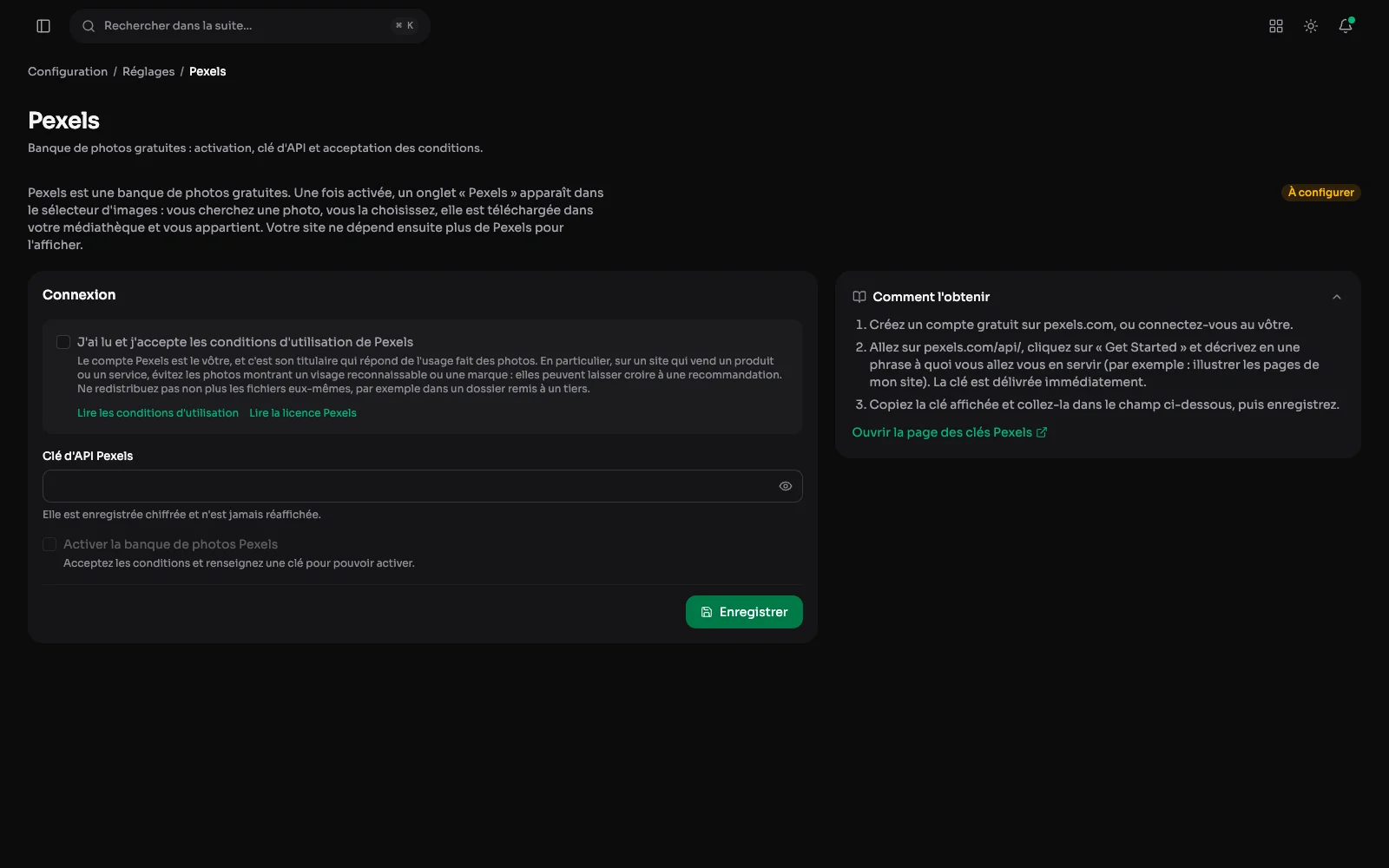Click hint 'Acceptez les conditions et renseignez une clé'
1389x868 pixels.
click(239, 563)
